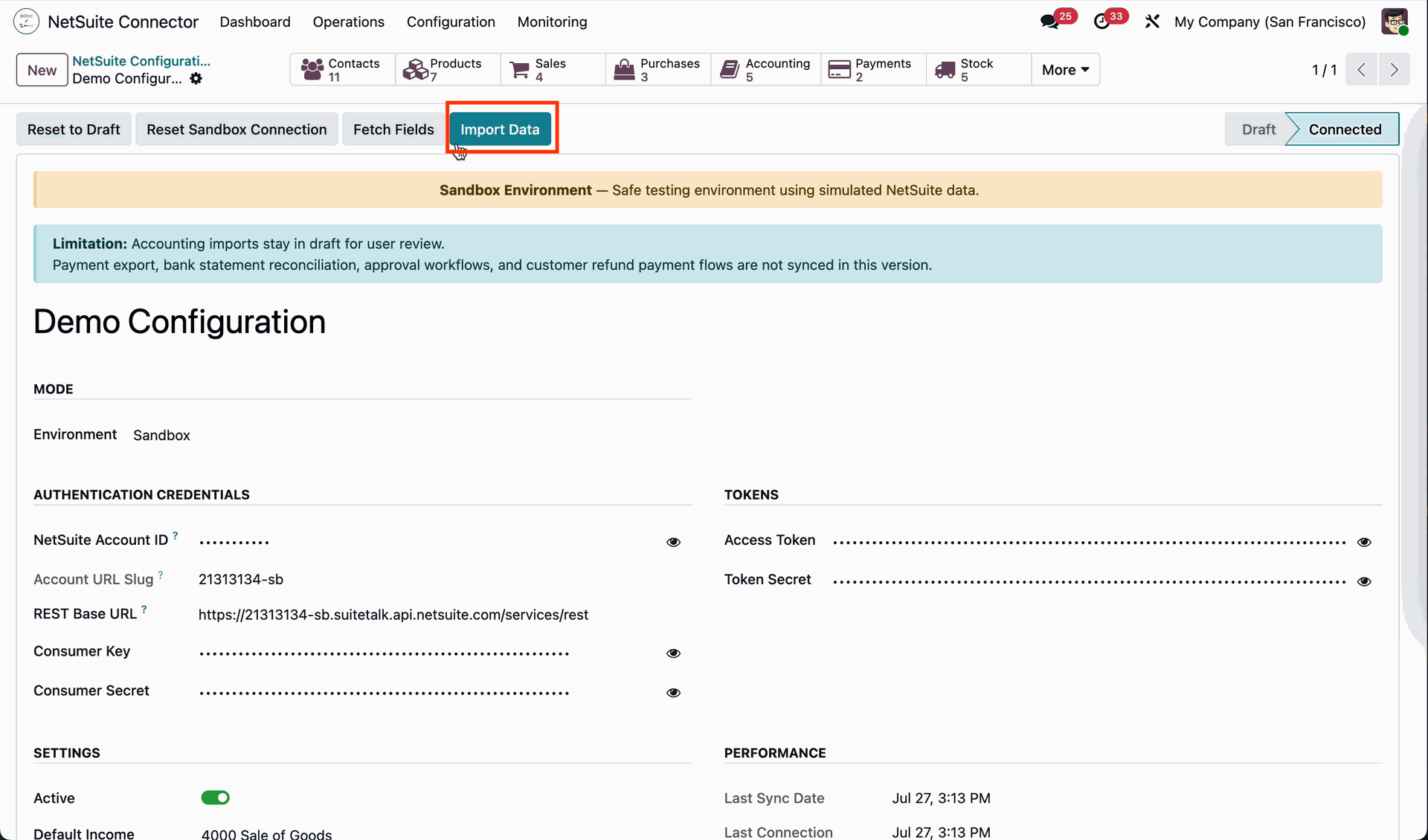Open the Stock stat button
Viewport: 1428px width, 840px height.
click(979, 70)
